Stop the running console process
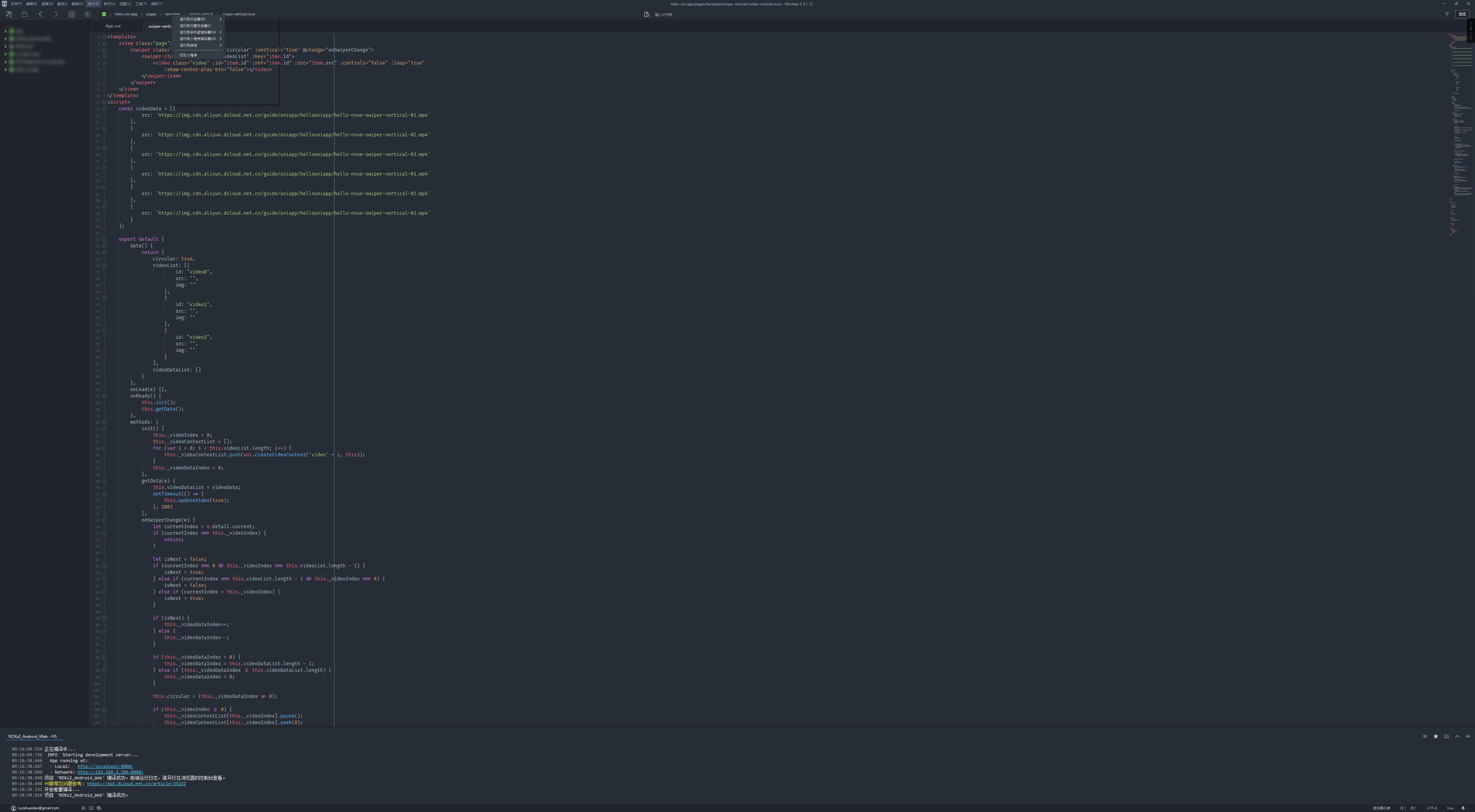 tap(1435, 736)
